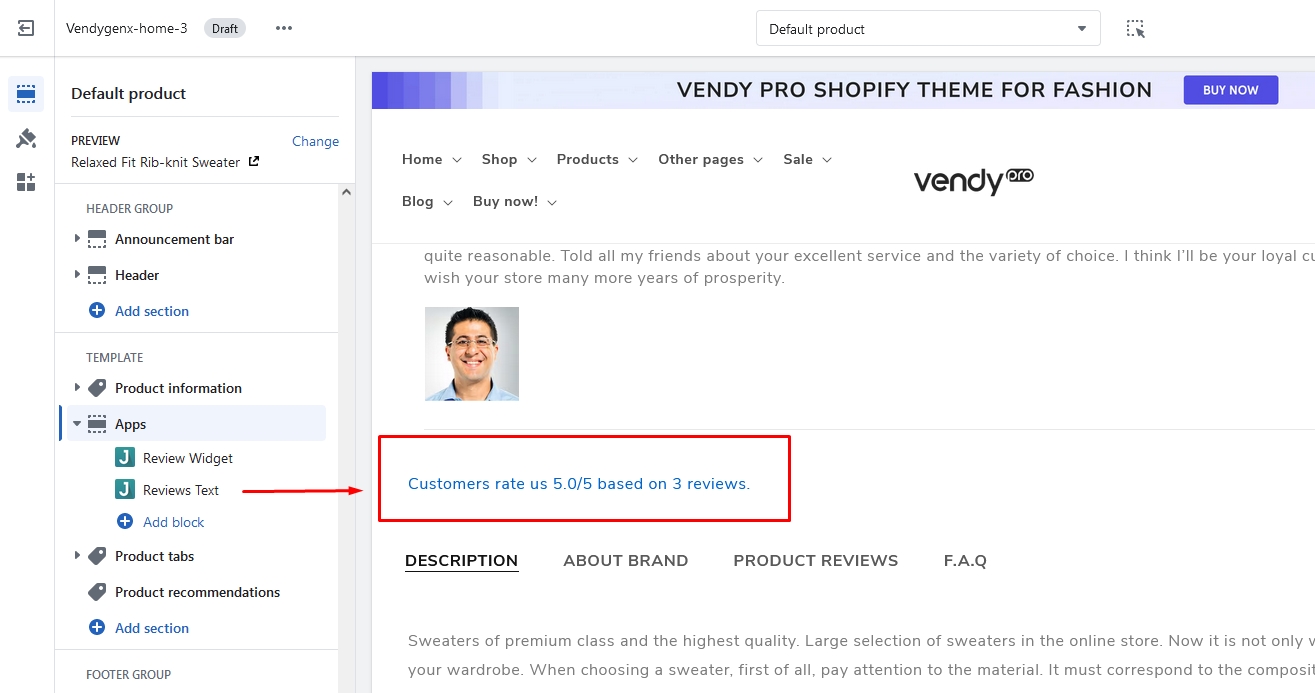The height and width of the screenshot is (693, 1315).
Task: Open the App embeds icon
Action: [x=26, y=182]
